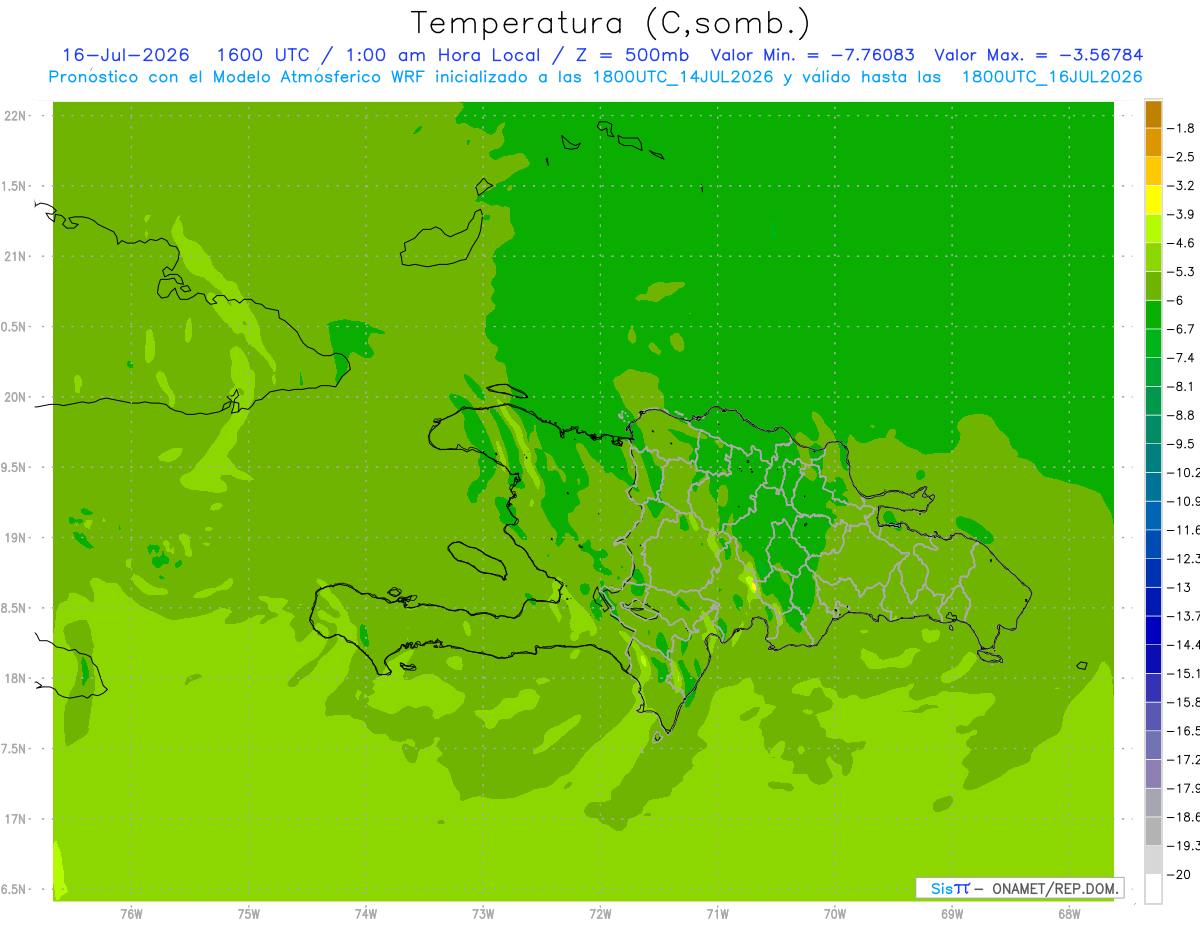
Task: Select the date text '16-Jul-2026'
Action: pos(126,55)
